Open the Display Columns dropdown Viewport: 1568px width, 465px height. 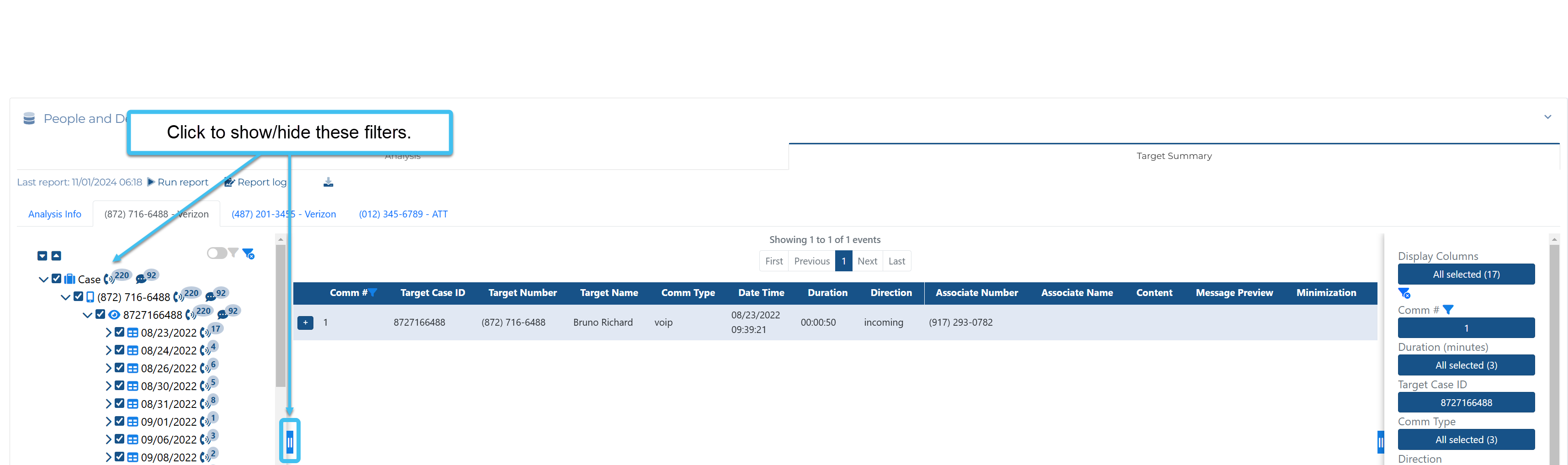(x=1466, y=275)
